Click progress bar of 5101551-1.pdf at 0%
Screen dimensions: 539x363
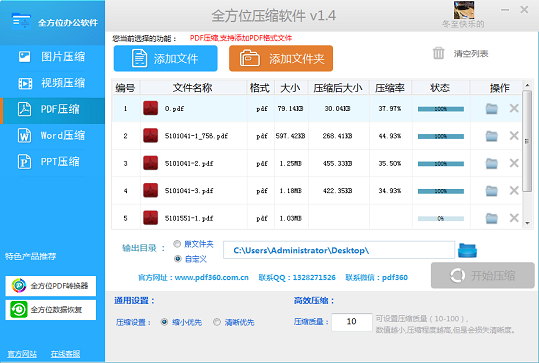(x=441, y=219)
